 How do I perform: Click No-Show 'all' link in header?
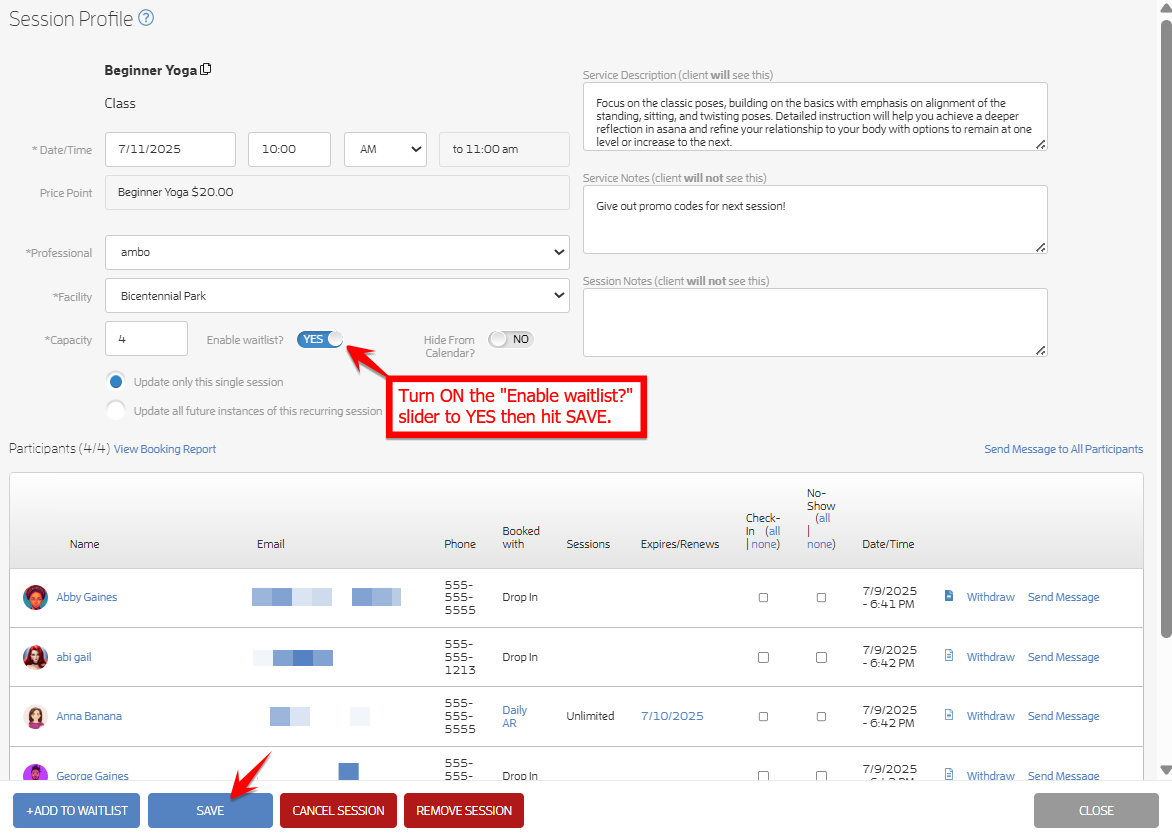pos(824,518)
